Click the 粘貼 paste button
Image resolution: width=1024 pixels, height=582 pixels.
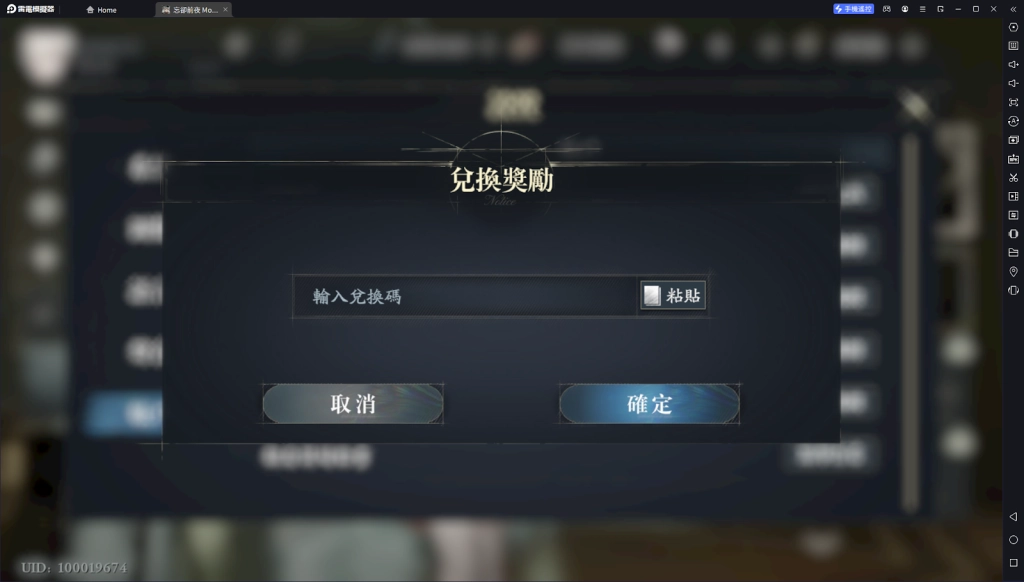point(673,296)
